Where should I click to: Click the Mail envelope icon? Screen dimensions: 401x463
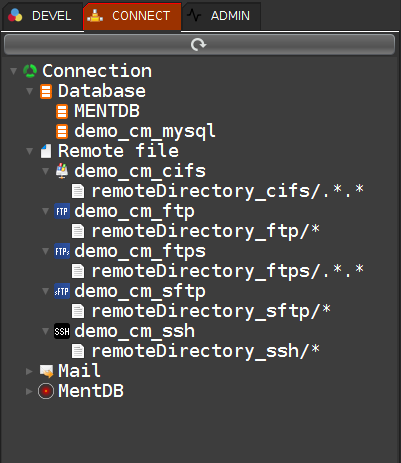(46, 371)
